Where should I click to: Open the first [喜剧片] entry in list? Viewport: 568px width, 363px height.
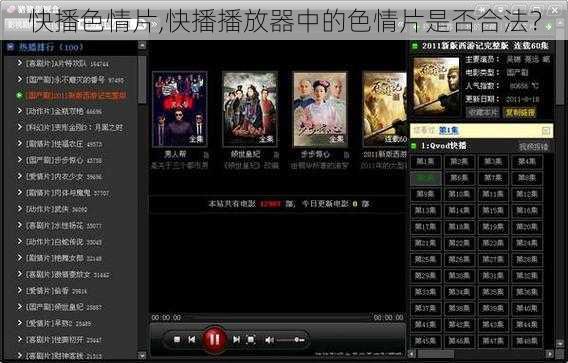click(67, 63)
